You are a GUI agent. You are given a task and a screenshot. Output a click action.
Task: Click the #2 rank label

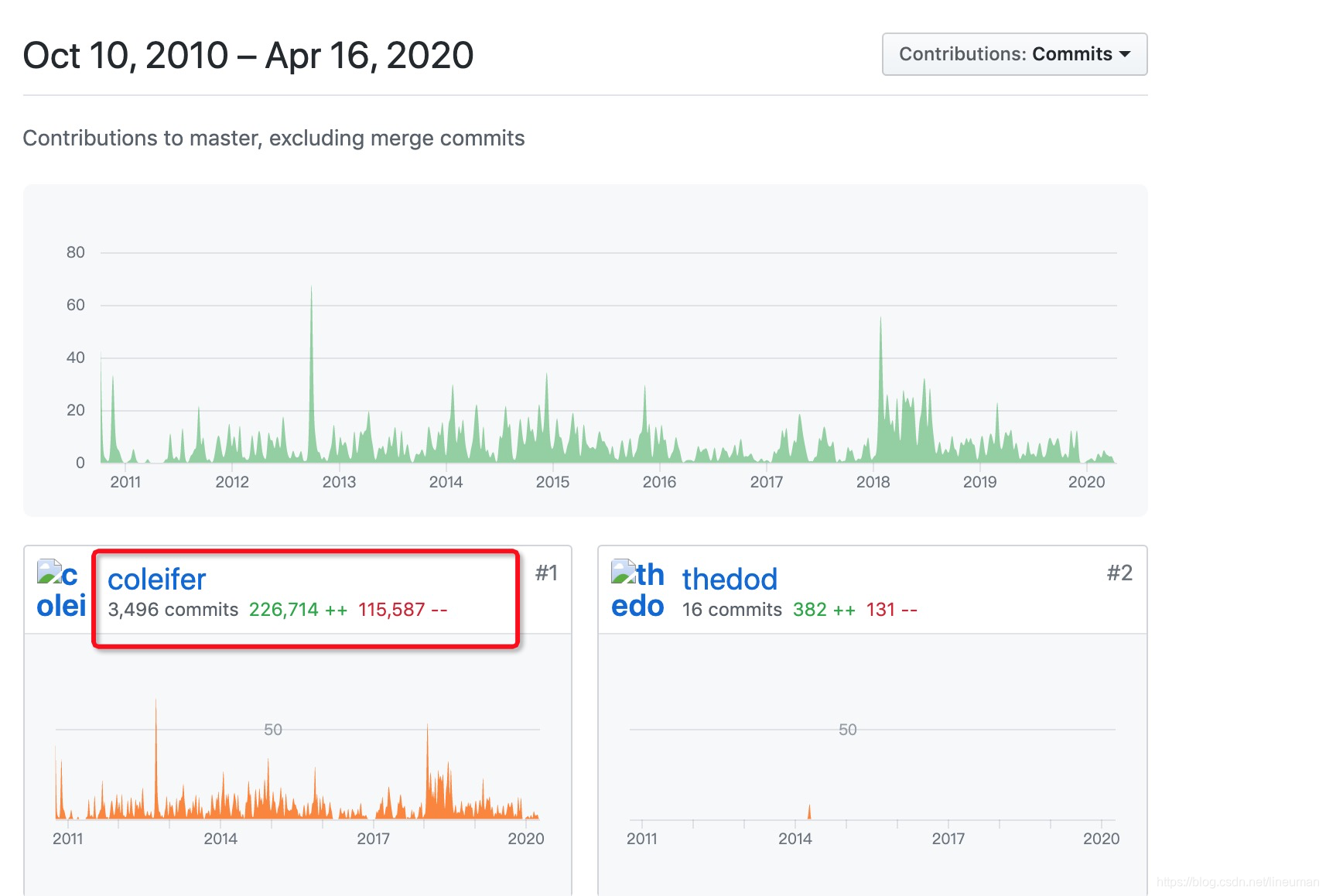1119,573
